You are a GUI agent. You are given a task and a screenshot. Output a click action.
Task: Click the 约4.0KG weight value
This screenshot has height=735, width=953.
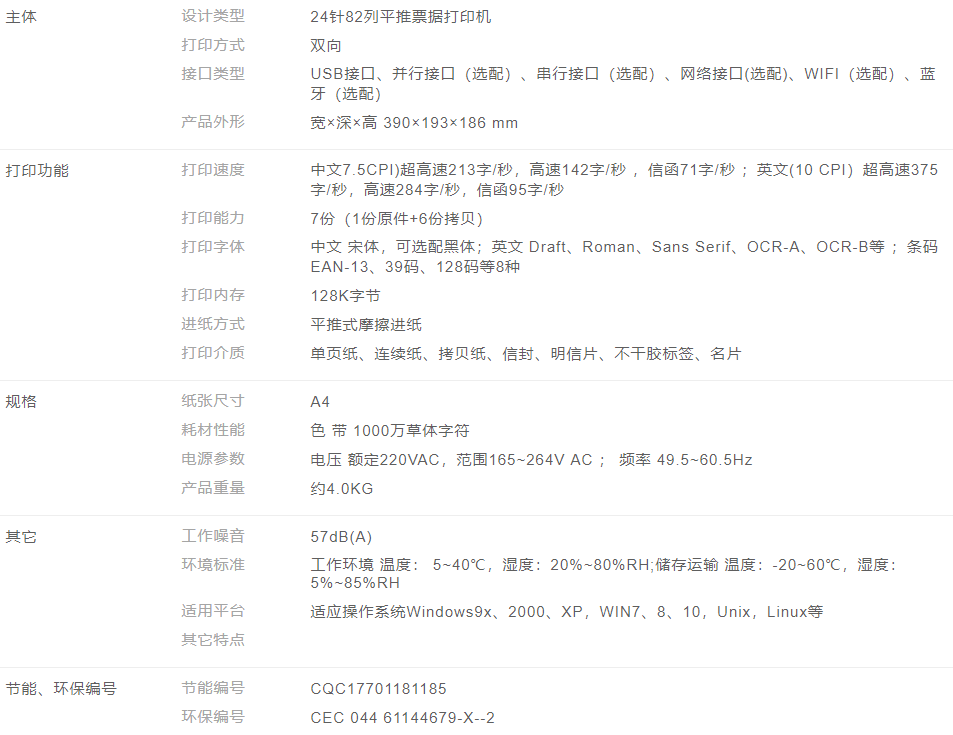point(341,489)
